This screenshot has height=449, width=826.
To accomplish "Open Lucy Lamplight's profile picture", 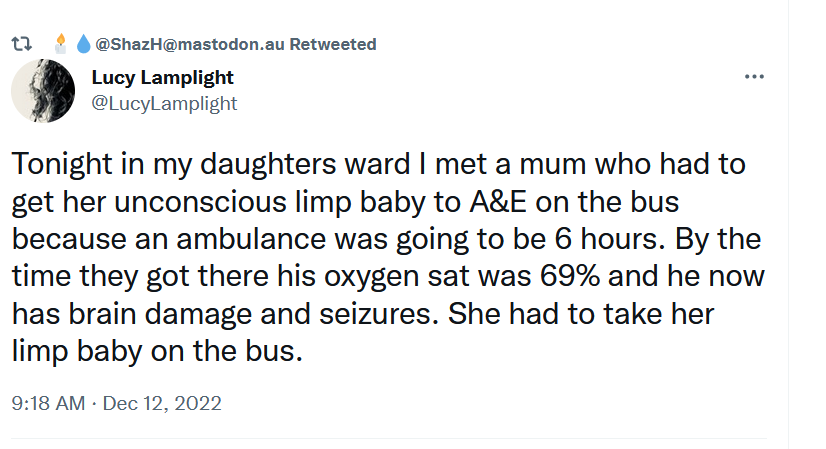I will (x=43, y=91).
